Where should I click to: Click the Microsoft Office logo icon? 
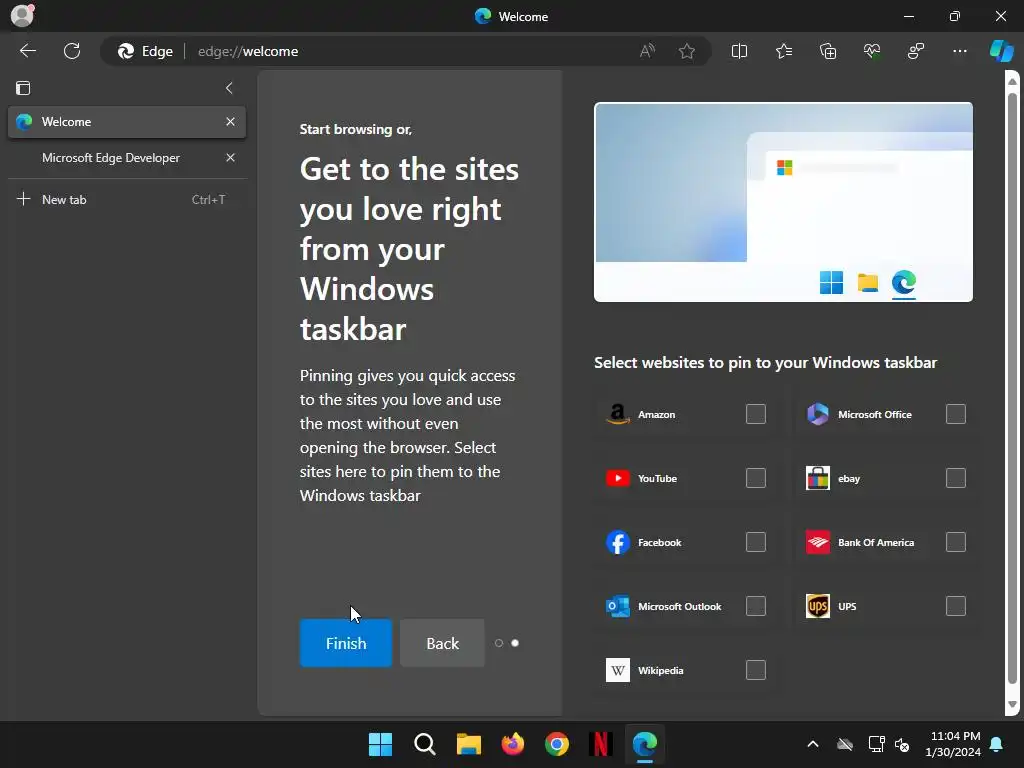818,414
